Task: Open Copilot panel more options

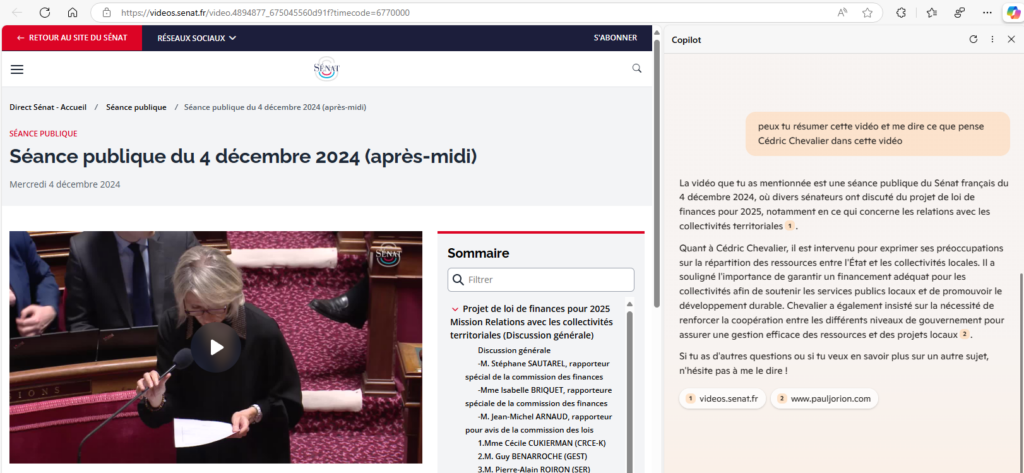Action: pyautogui.click(x=992, y=39)
